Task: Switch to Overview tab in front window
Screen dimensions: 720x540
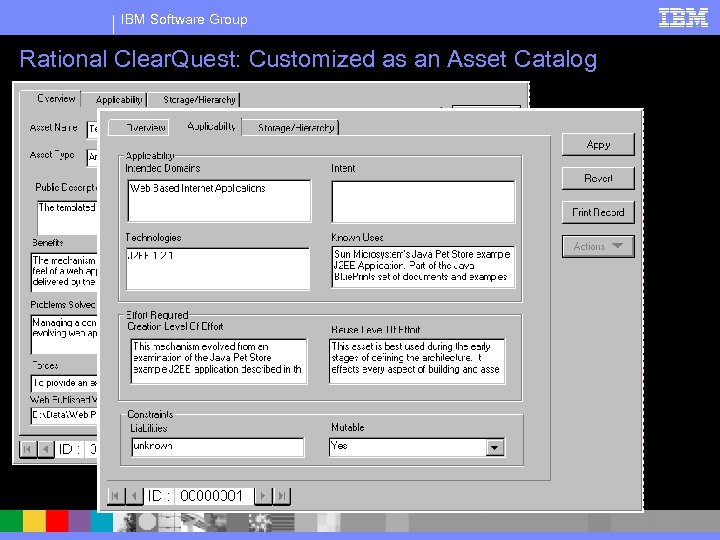Action: click(139, 128)
